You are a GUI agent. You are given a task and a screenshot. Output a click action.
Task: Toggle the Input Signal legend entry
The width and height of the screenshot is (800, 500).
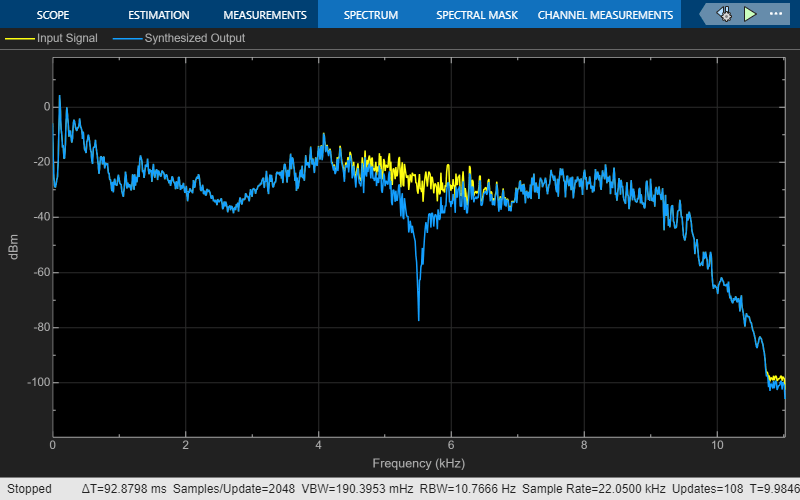[51, 38]
